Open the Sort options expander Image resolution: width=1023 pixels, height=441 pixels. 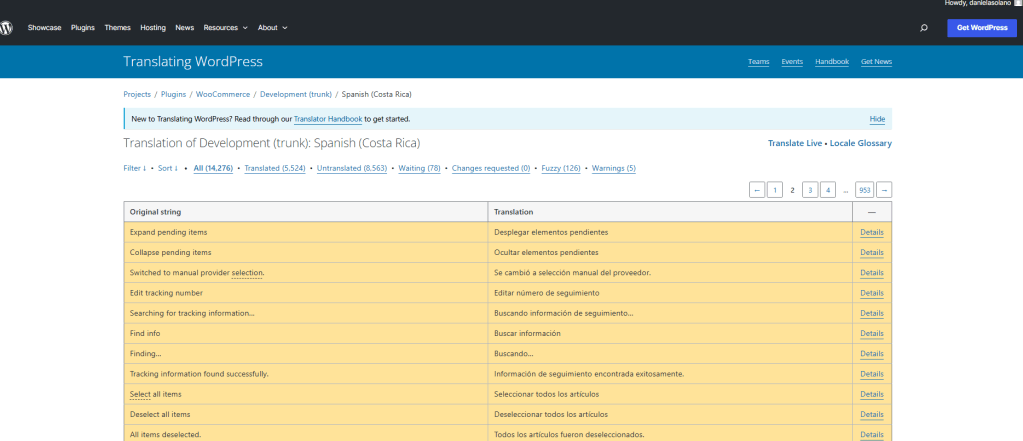(x=167, y=168)
